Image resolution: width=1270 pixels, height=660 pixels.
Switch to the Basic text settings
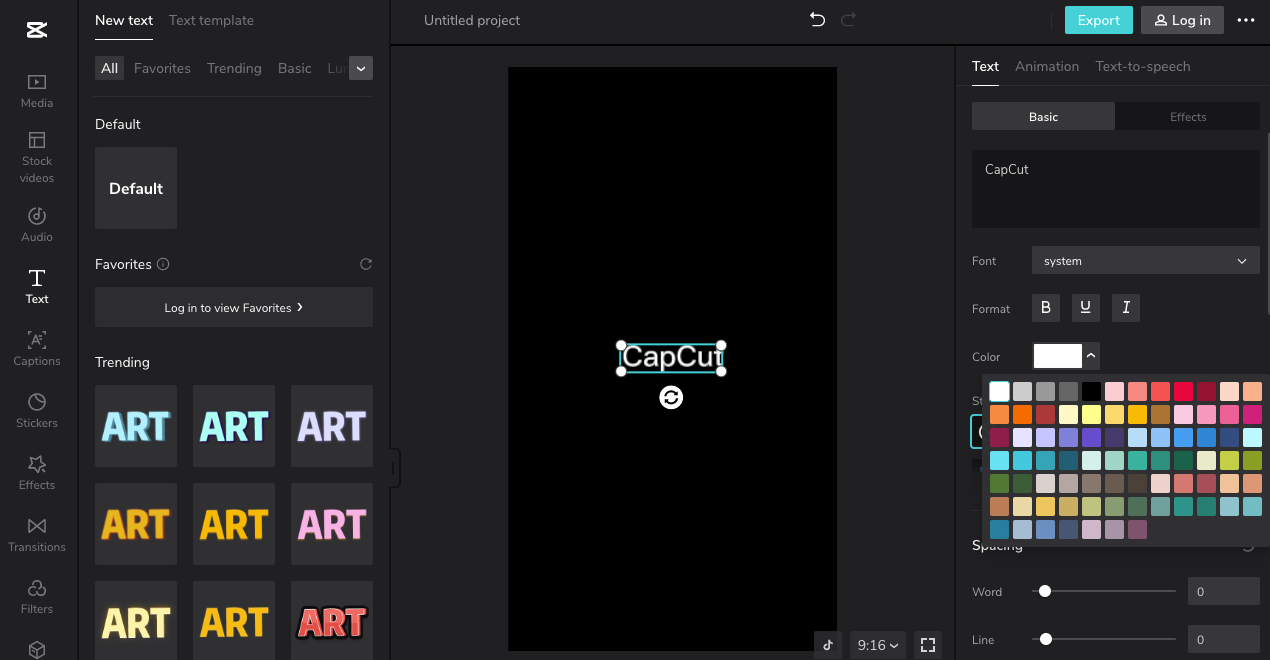point(1043,117)
